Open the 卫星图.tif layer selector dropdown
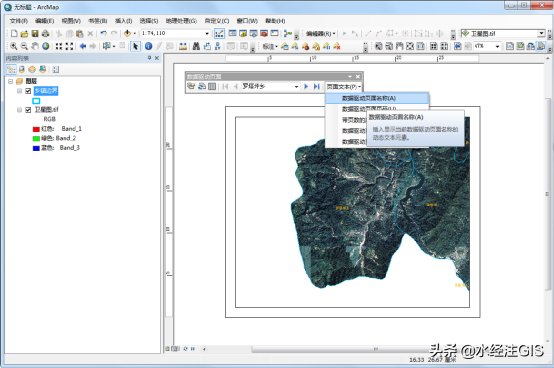The width and height of the screenshot is (554, 368). coord(541,34)
